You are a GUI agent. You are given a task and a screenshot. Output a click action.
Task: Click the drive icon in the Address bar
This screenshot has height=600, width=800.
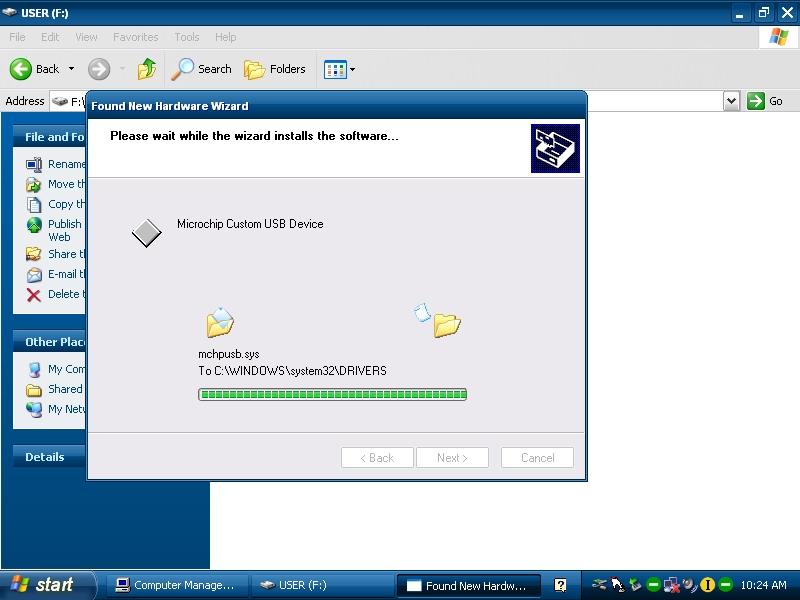(60, 101)
